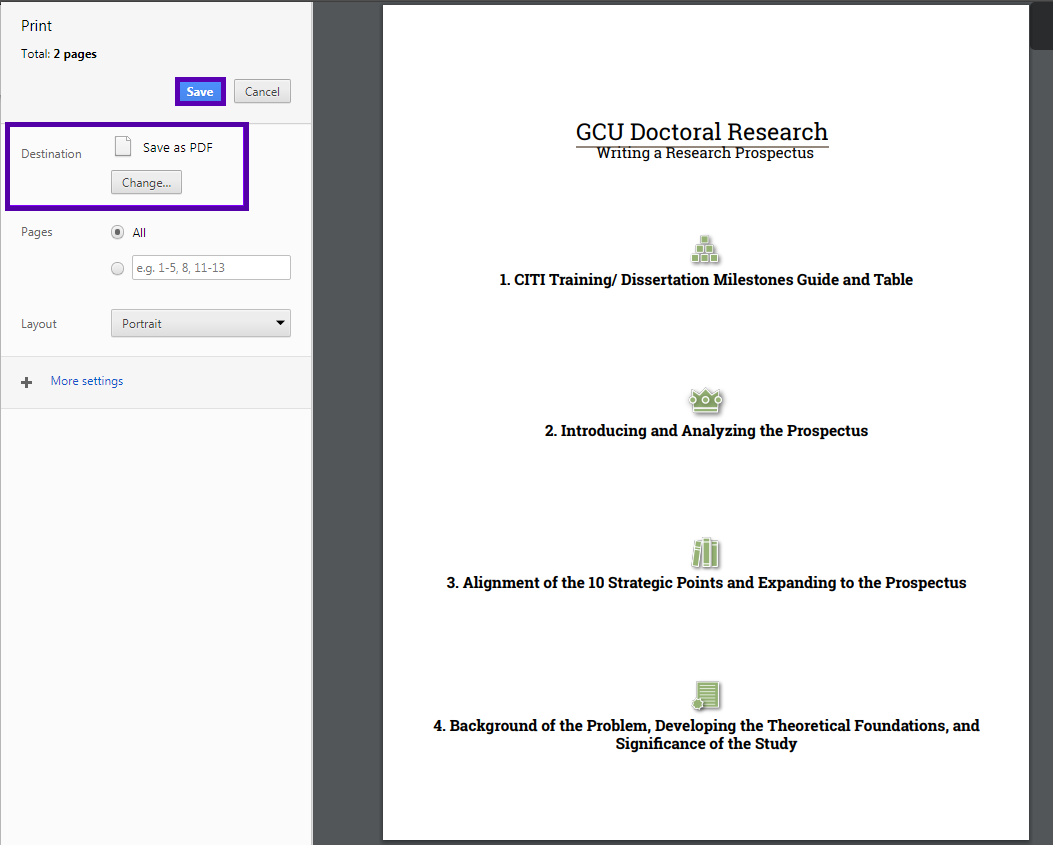1053x845 pixels.
Task: Open CITI Training/ Dissertation Milestones Guide heading
Action: pyautogui.click(x=706, y=279)
